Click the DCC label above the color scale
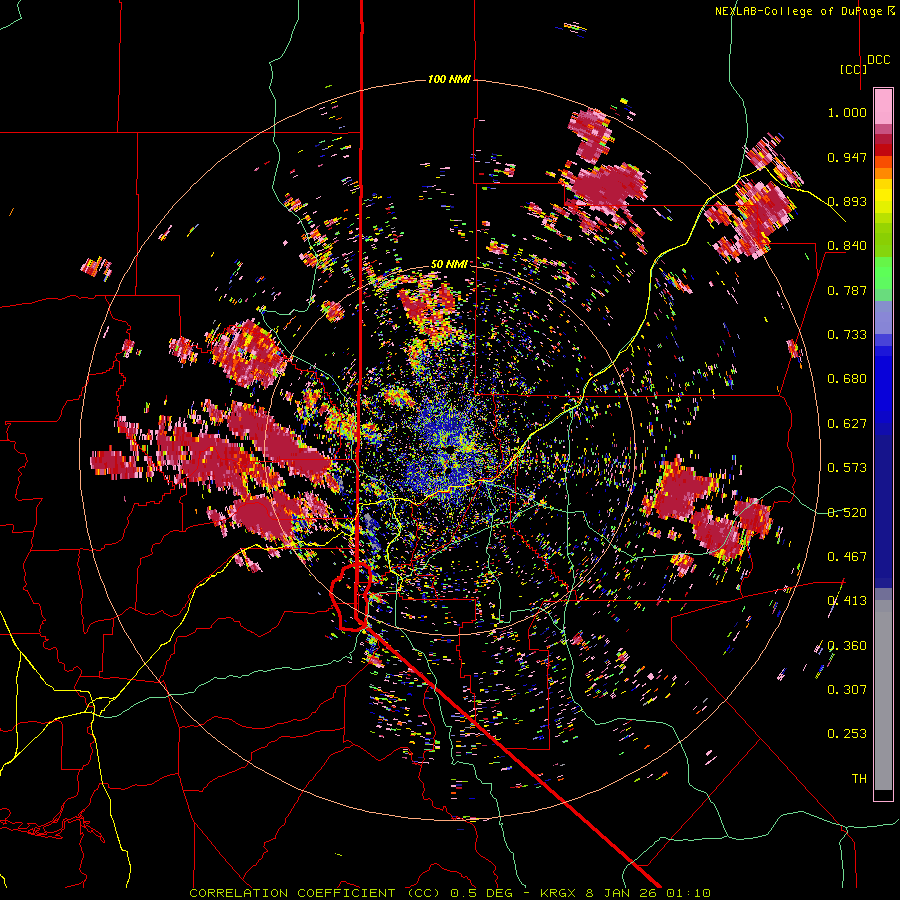The width and height of the screenshot is (900, 900). point(878,60)
